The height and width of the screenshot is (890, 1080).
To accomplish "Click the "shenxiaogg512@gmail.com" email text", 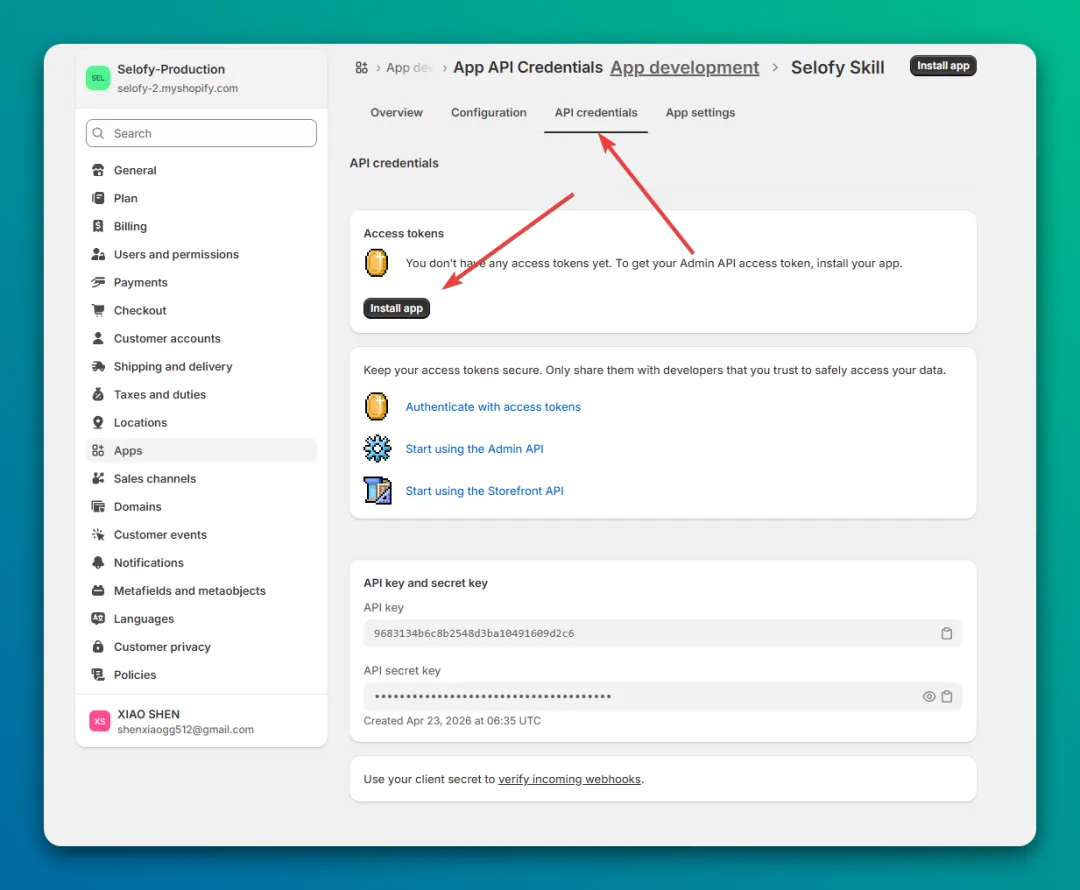I will point(185,729).
